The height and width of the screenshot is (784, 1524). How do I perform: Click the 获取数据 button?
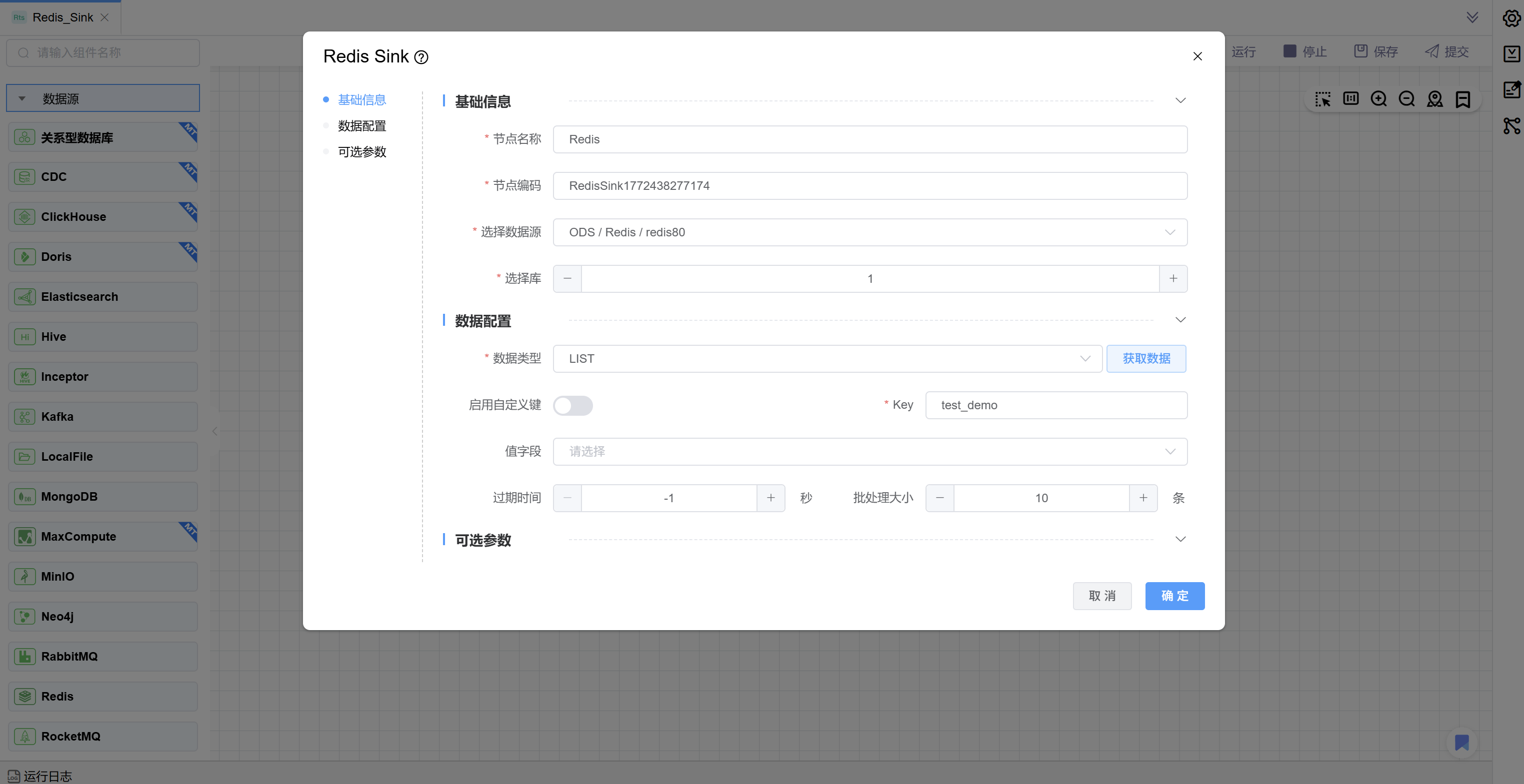point(1145,359)
